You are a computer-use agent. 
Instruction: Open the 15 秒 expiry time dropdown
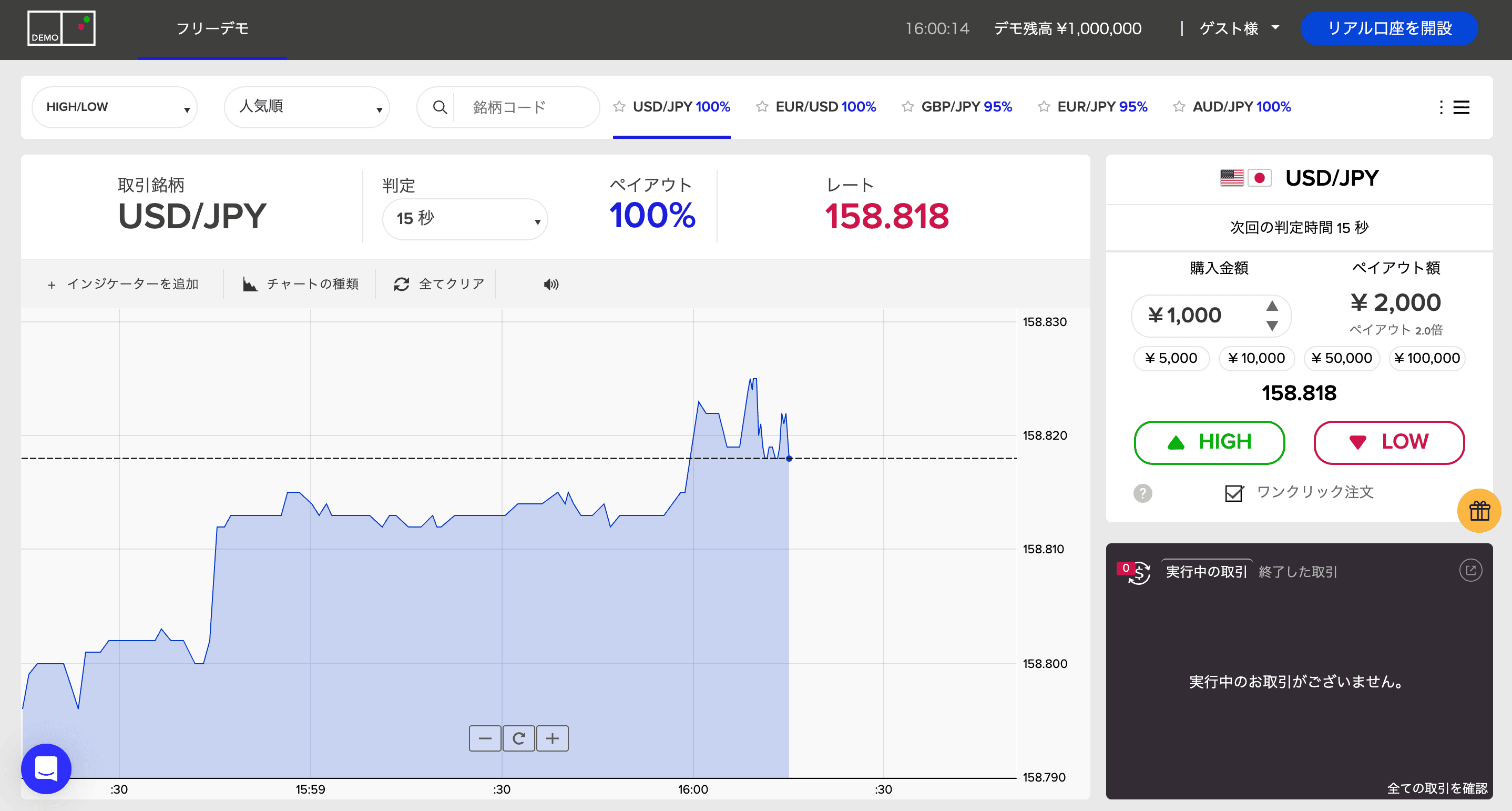464,219
